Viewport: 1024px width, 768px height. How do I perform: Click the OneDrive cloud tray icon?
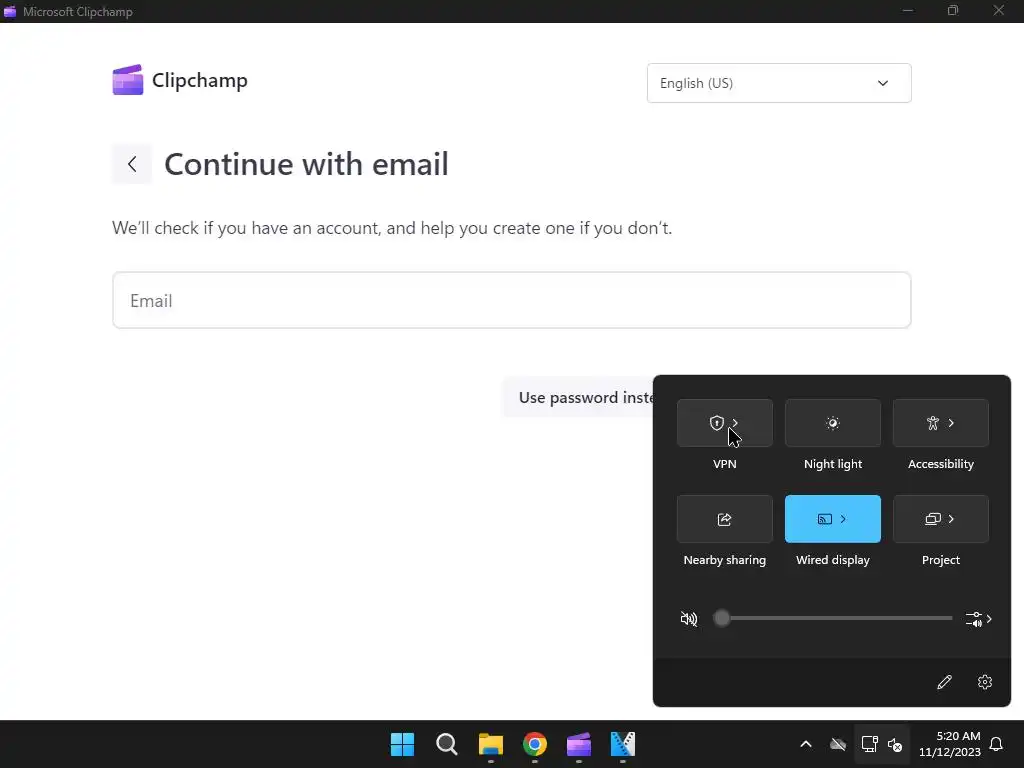[x=838, y=744]
